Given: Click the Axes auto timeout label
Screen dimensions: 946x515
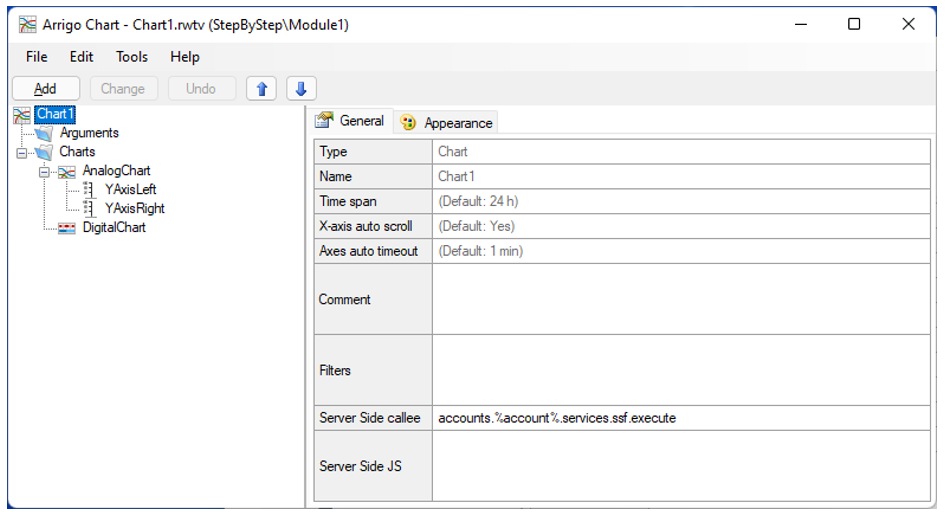Looking at the screenshot, I should 373,251.
